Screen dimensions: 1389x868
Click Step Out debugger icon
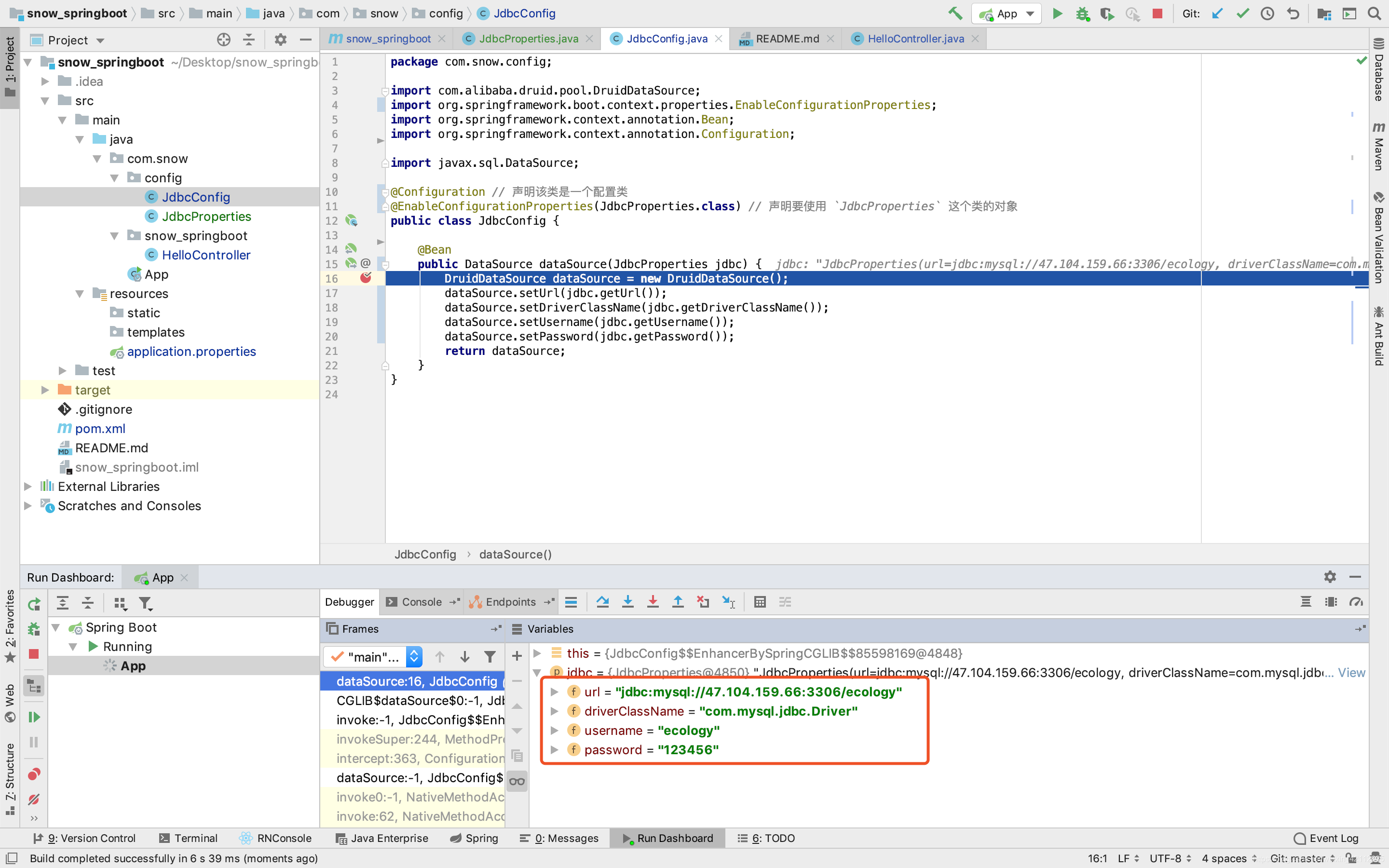coord(678,602)
